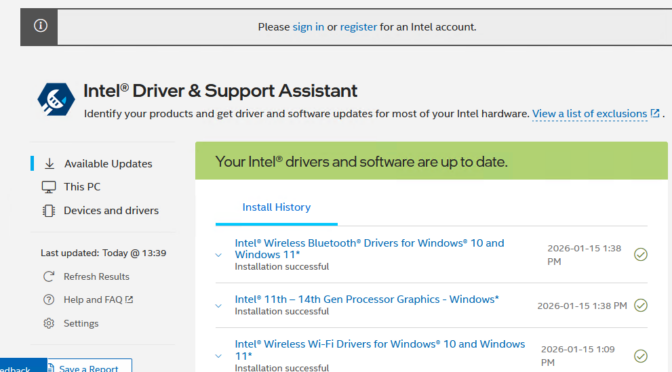Open Settings in the sidebar
672x372 pixels.
(x=81, y=324)
